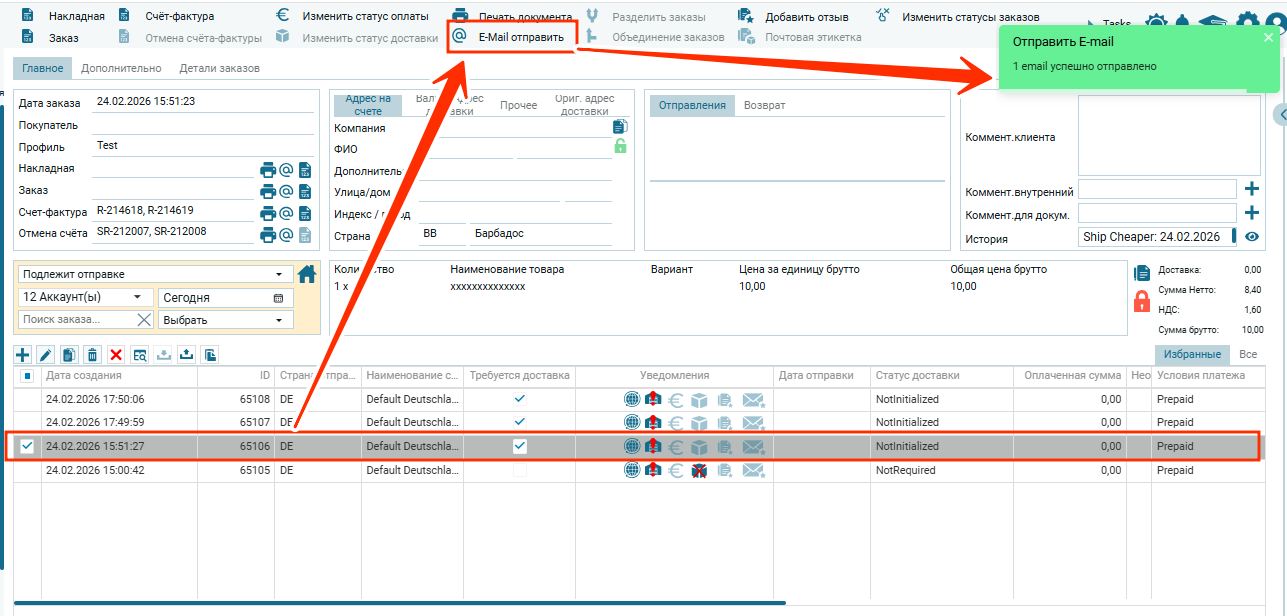
Task: Toggle the select-all checkbox in table header
Action: pyautogui.click(x=27, y=376)
